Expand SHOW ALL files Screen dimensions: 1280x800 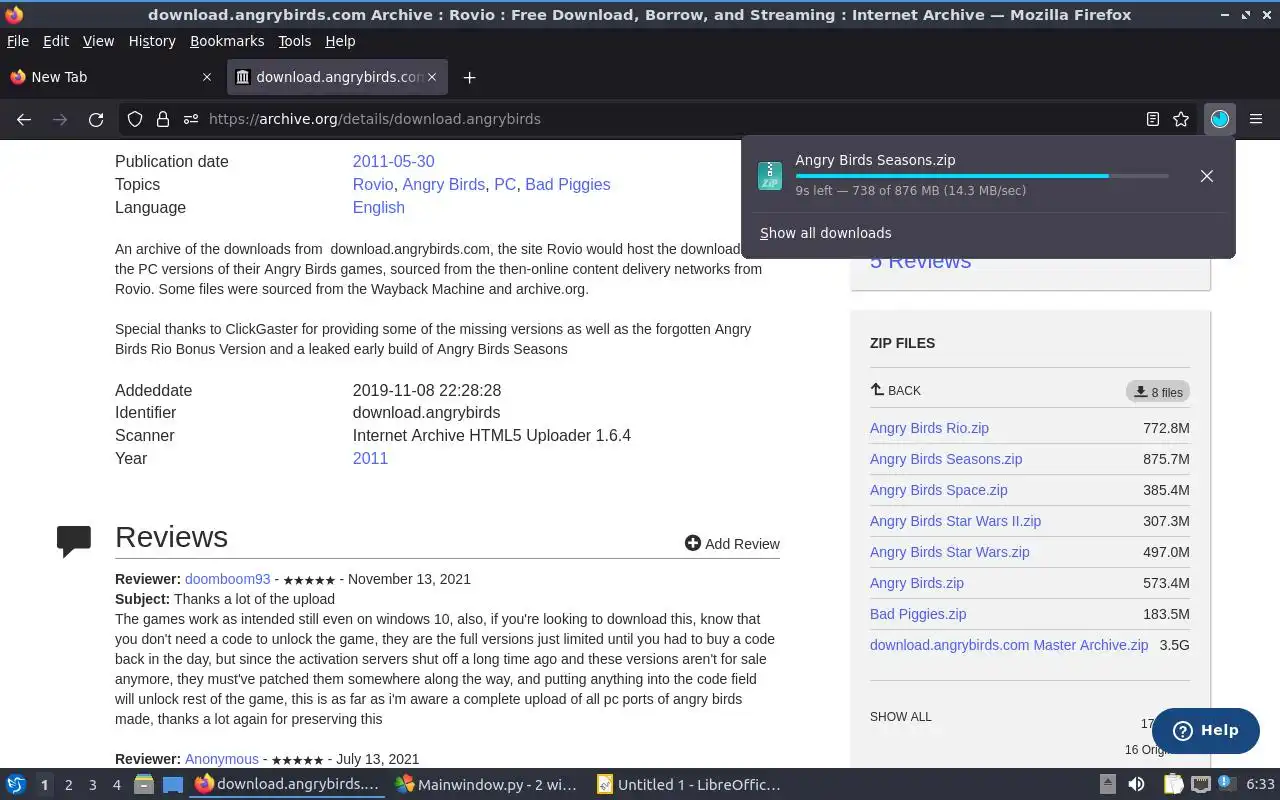coord(900,717)
